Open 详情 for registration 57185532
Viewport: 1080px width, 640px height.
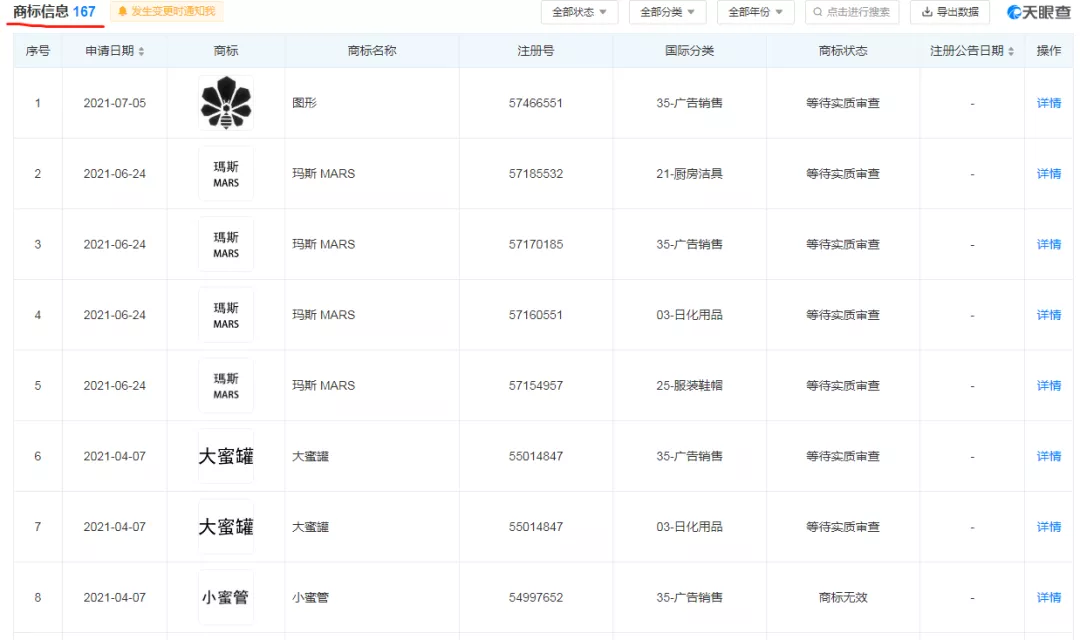click(1048, 174)
